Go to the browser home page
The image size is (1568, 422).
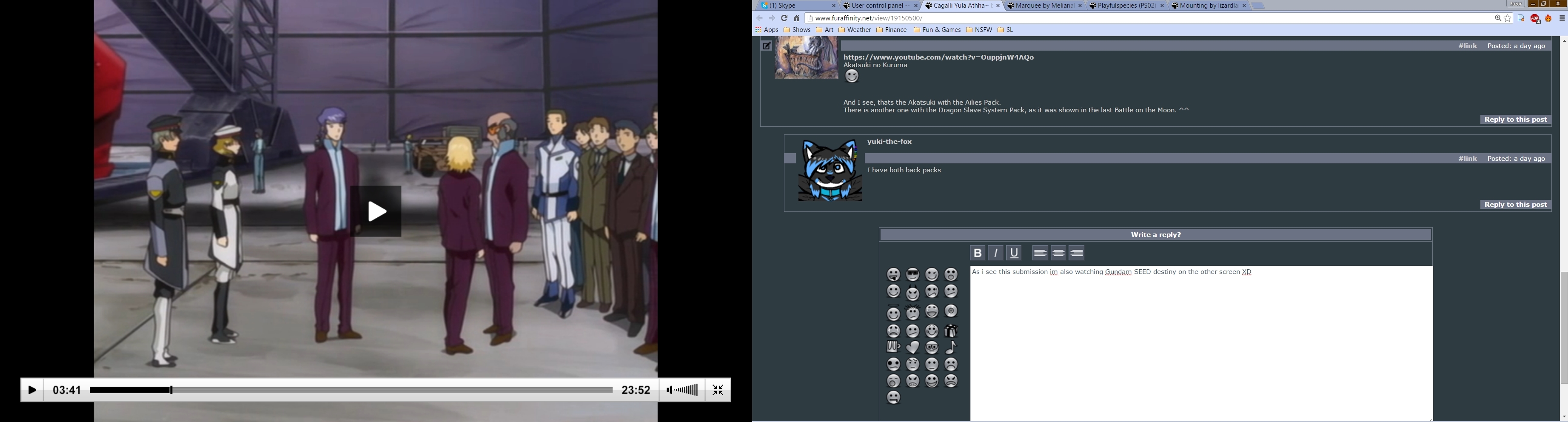pos(797,18)
